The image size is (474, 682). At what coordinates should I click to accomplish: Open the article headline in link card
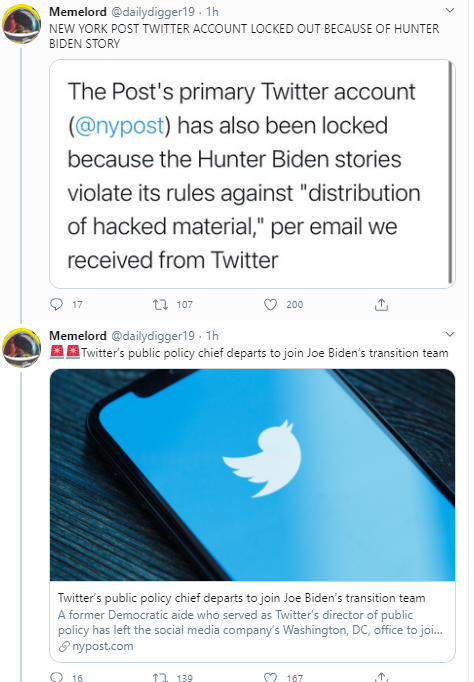coord(242,598)
